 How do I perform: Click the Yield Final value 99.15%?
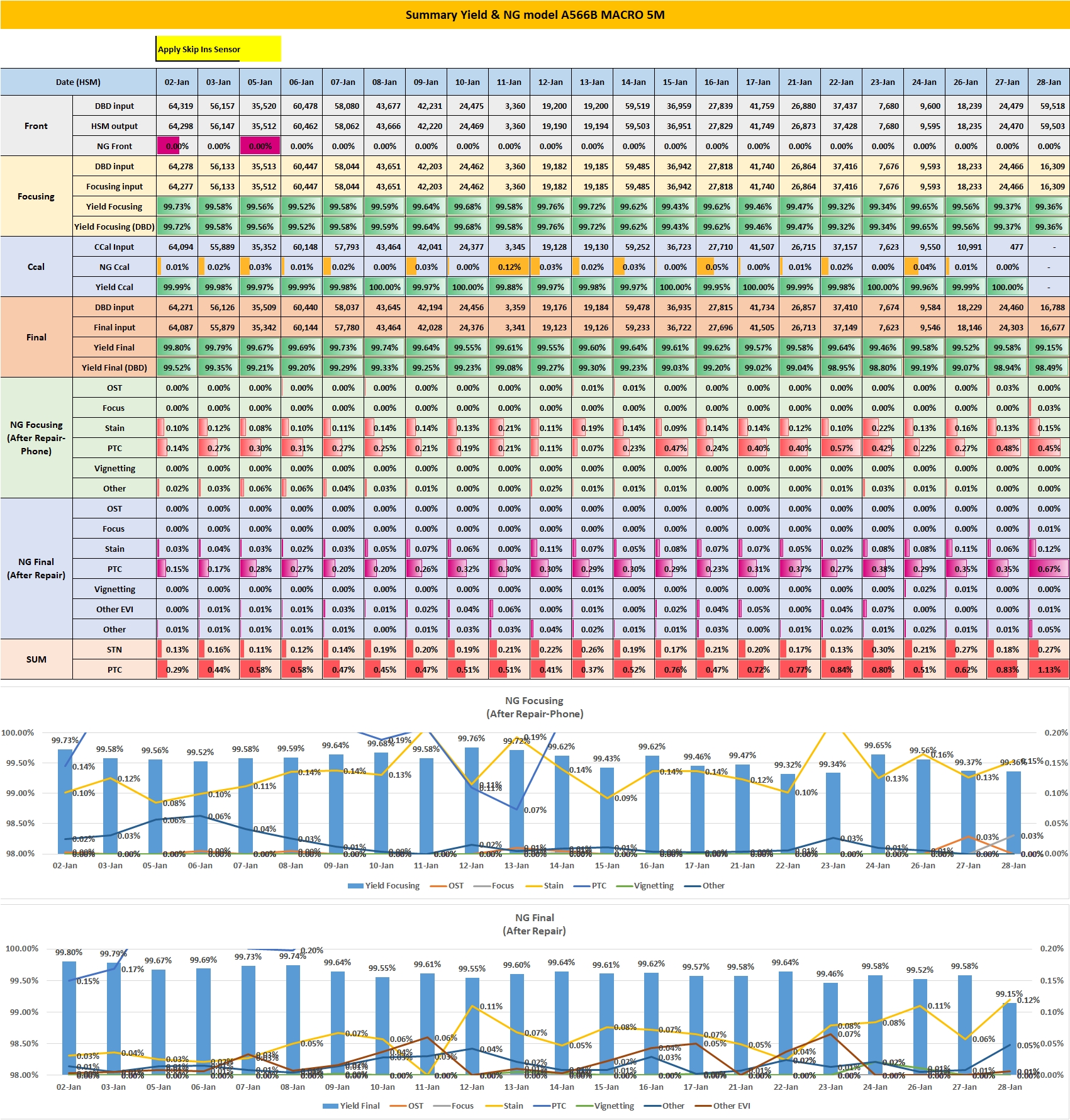[1049, 347]
